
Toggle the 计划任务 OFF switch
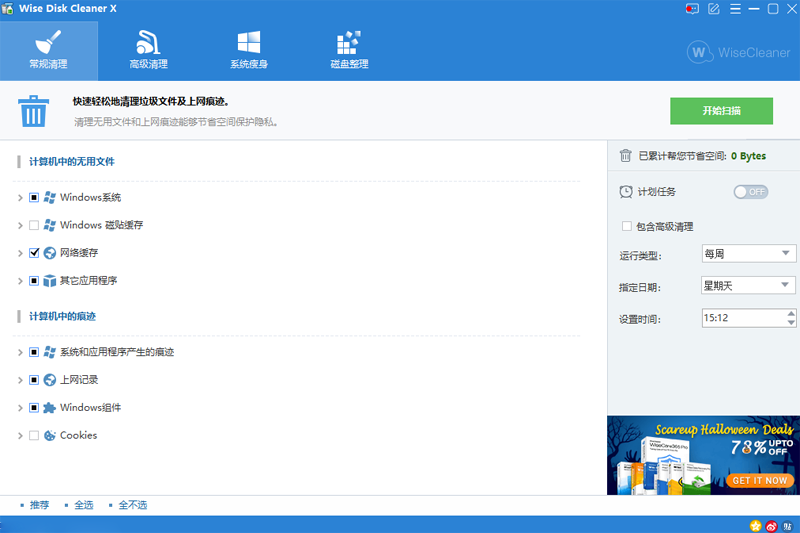[x=751, y=192]
